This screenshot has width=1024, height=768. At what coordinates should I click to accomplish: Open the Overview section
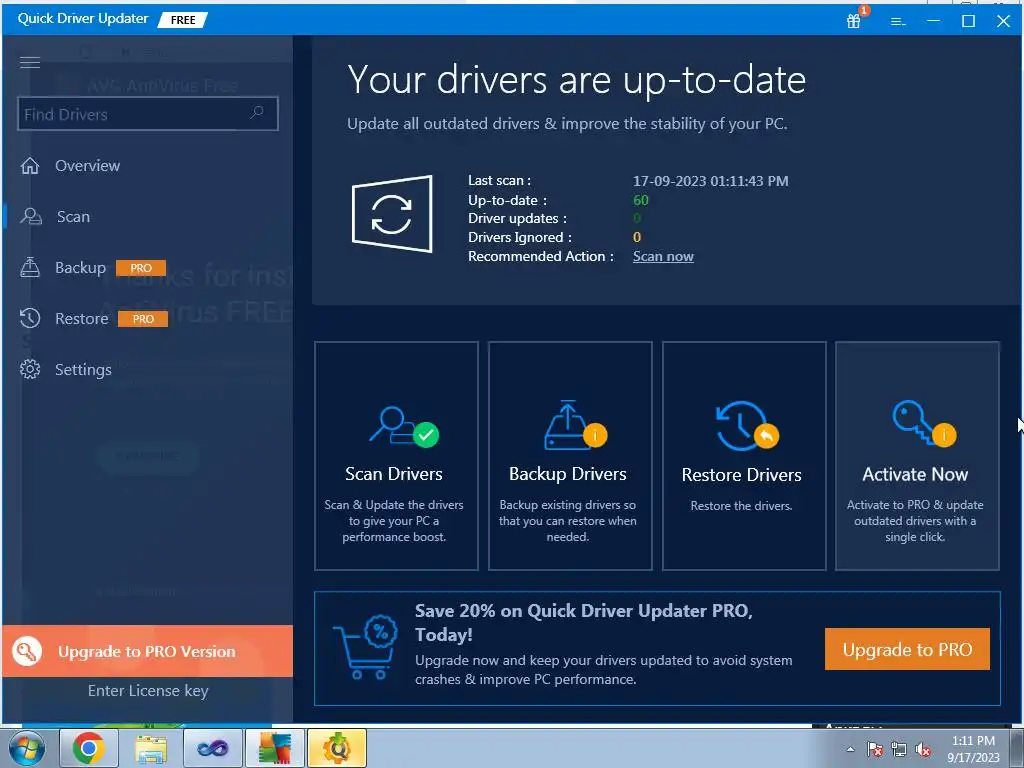87,166
